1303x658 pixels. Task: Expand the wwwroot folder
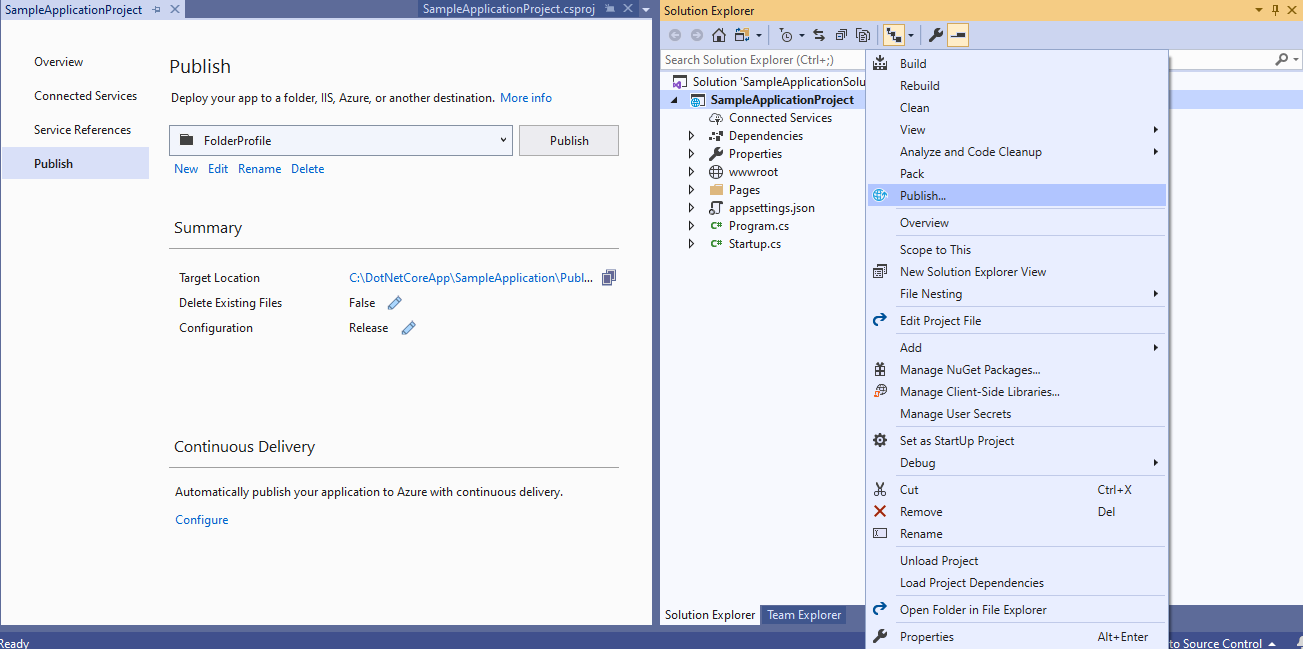pos(691,172)
